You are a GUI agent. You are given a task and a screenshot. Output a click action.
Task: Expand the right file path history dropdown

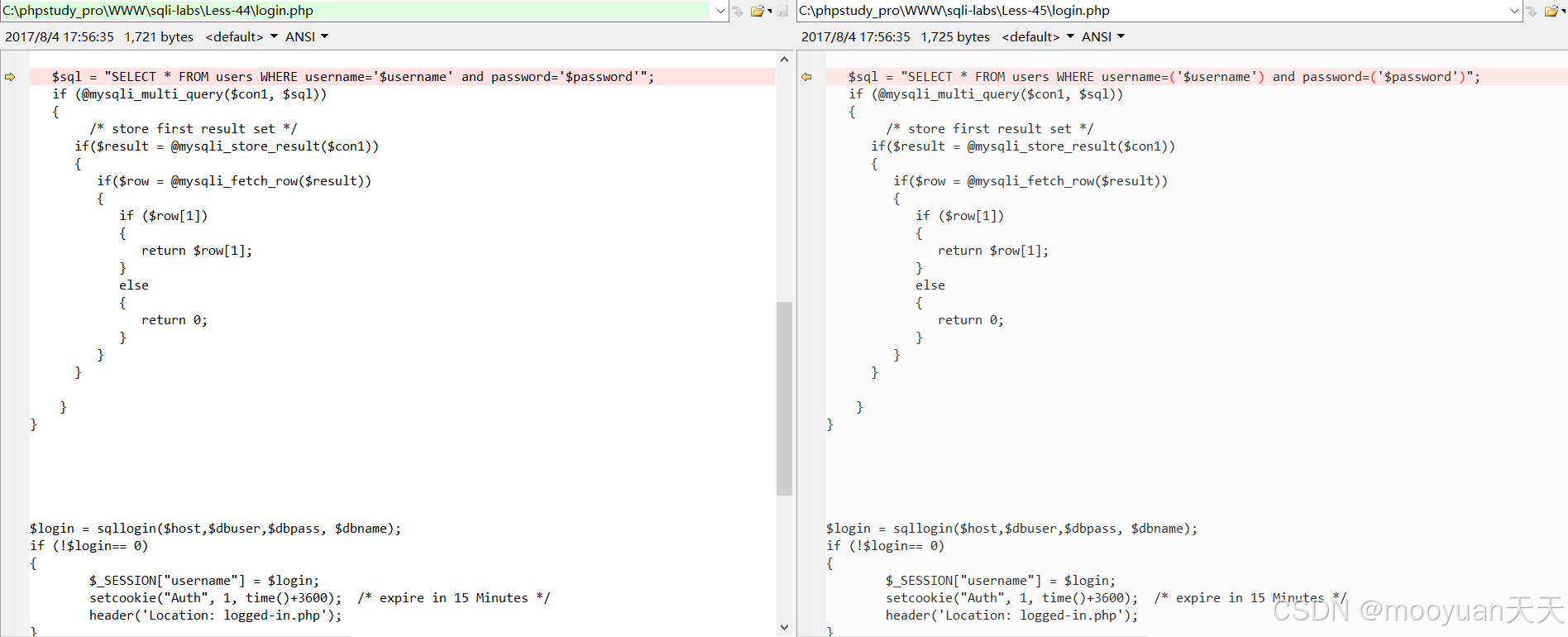(x=1515, y=11)
